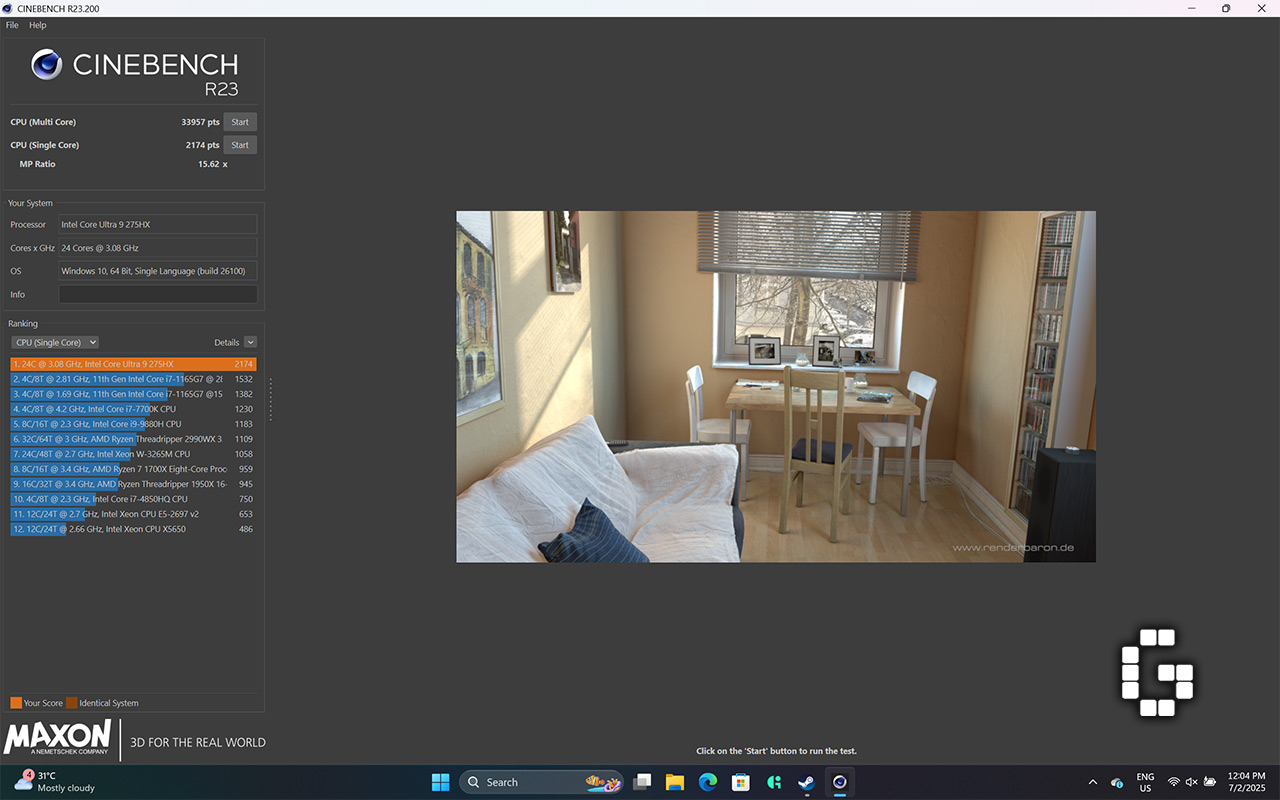Click the Maxon logo at bottom left
Screen dimensions: 1280x800
57,738
